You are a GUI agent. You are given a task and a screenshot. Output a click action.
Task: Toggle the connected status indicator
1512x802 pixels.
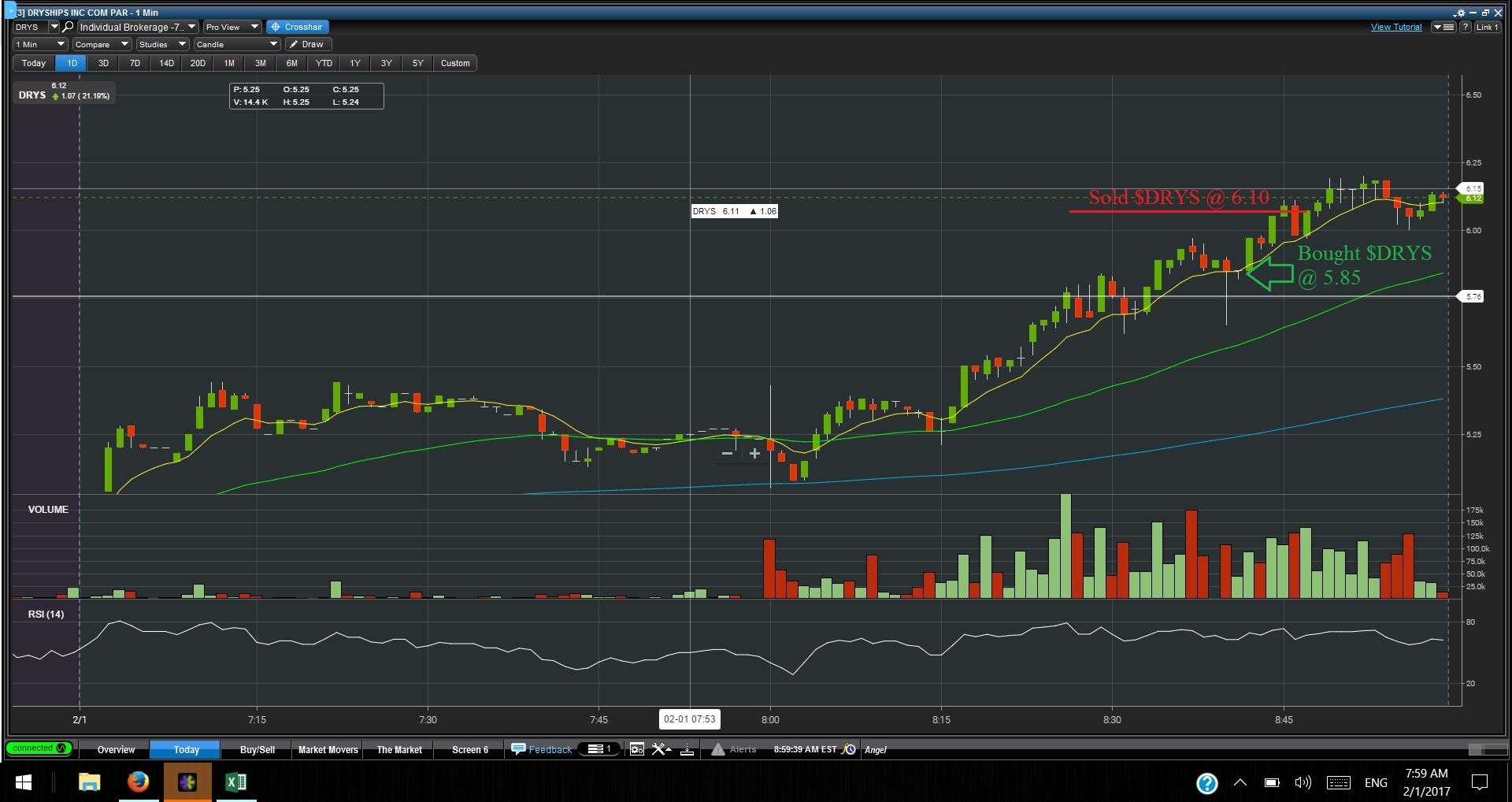point(39,748)
